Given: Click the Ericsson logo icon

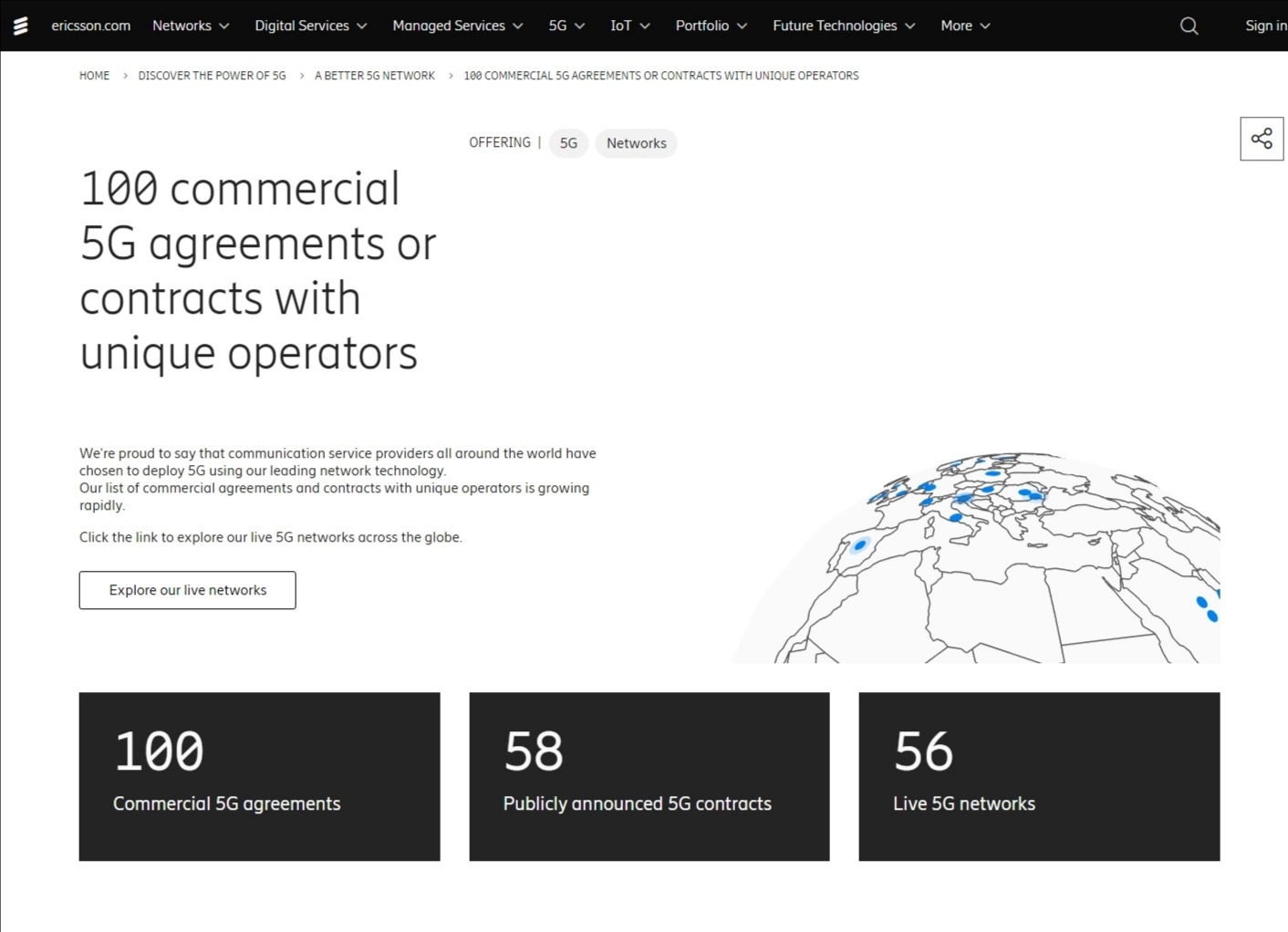Looking at the screenshot, I should pyautogui.click(x=20, y=26).
